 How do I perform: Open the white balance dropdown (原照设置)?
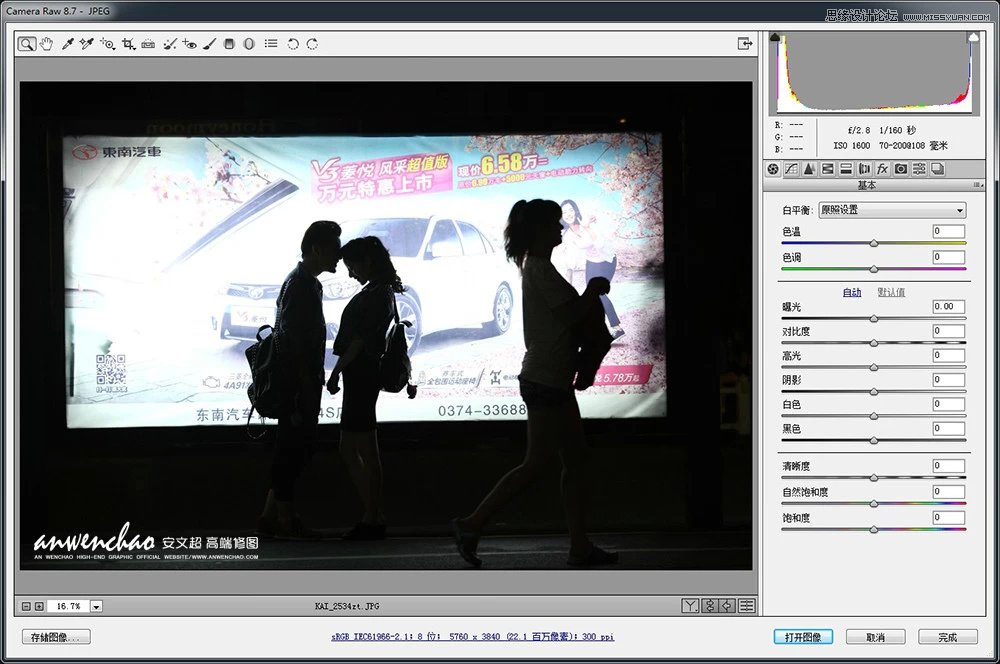click(x=892, y=210)
